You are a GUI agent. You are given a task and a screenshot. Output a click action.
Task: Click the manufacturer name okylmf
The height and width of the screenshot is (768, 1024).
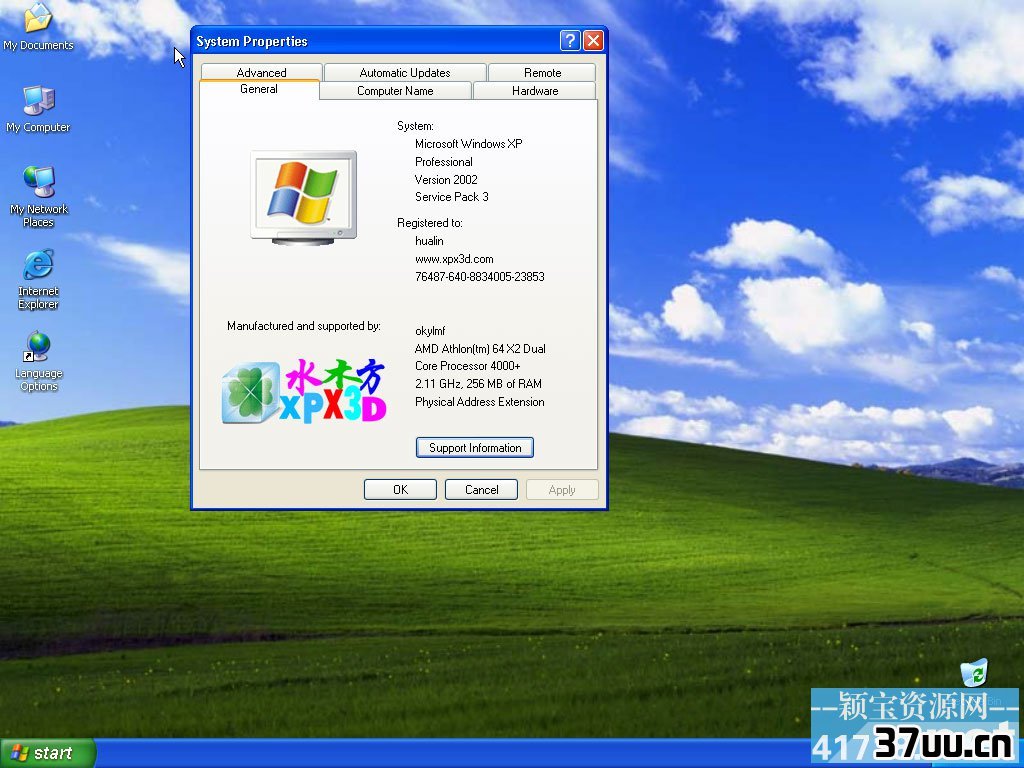point(430,331)
